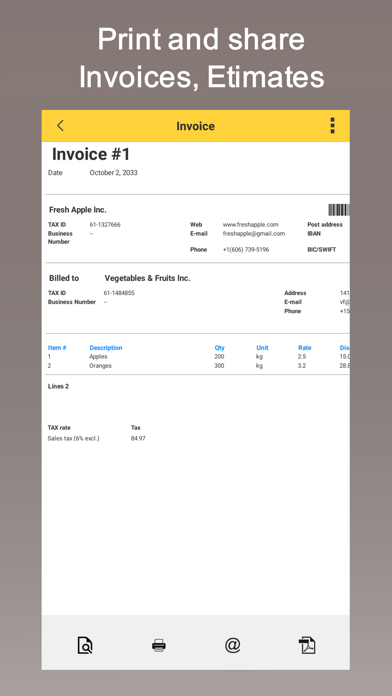The width and height of the screenshot is (392, 696).
Task: Click rate '2.5' for Apples
Action: pos(302,356)
